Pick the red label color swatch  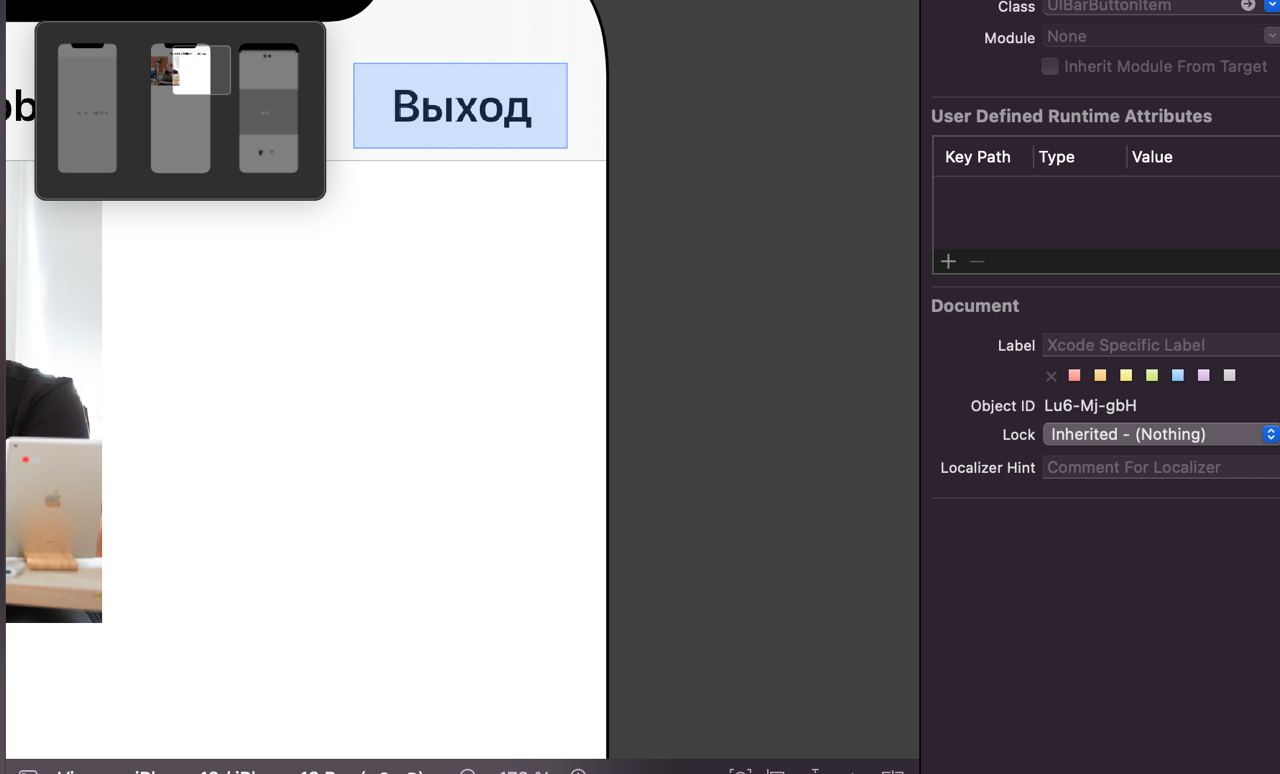pos(1075,376)
